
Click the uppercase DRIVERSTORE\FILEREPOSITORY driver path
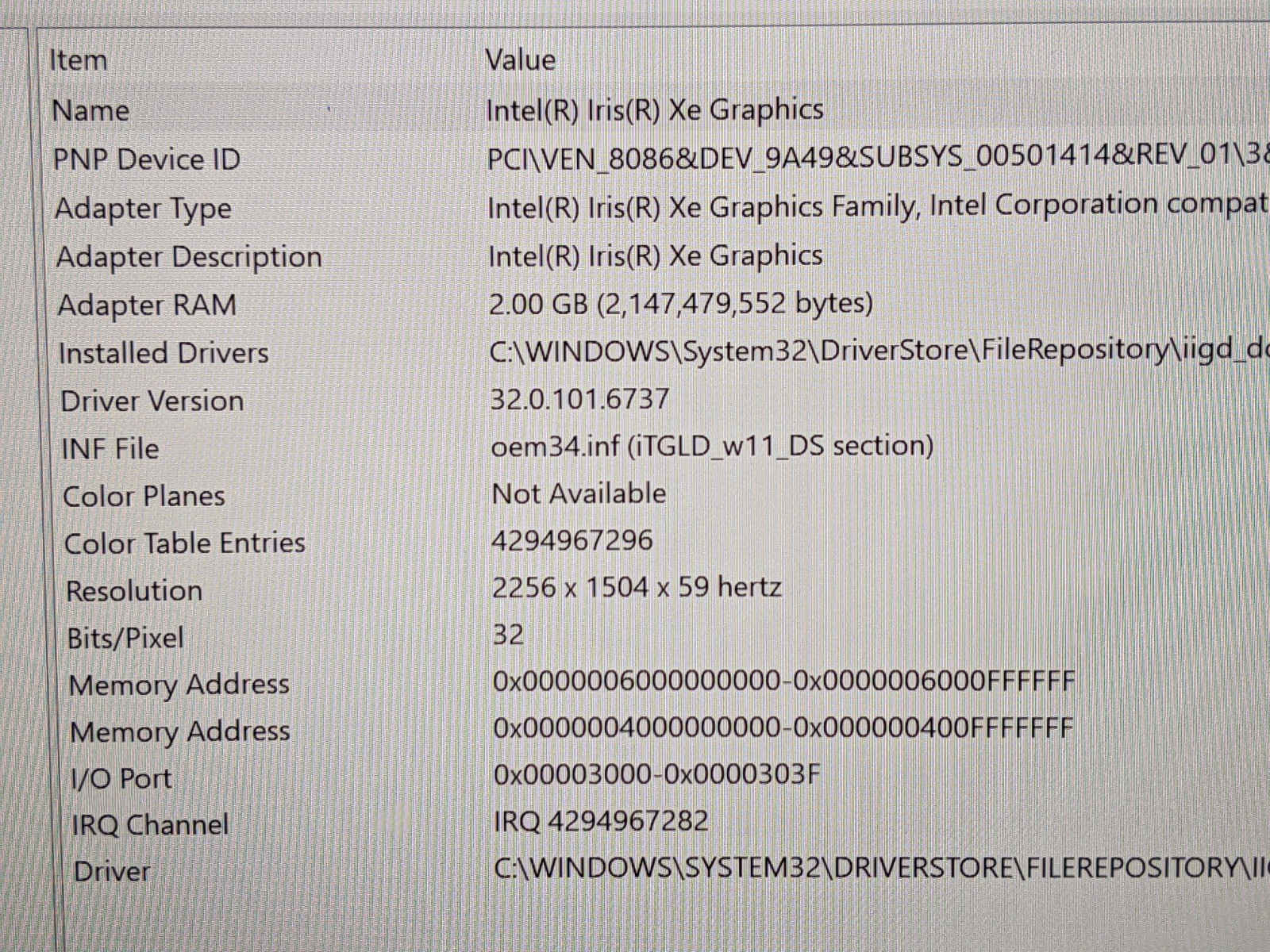(x=882, y=868)
